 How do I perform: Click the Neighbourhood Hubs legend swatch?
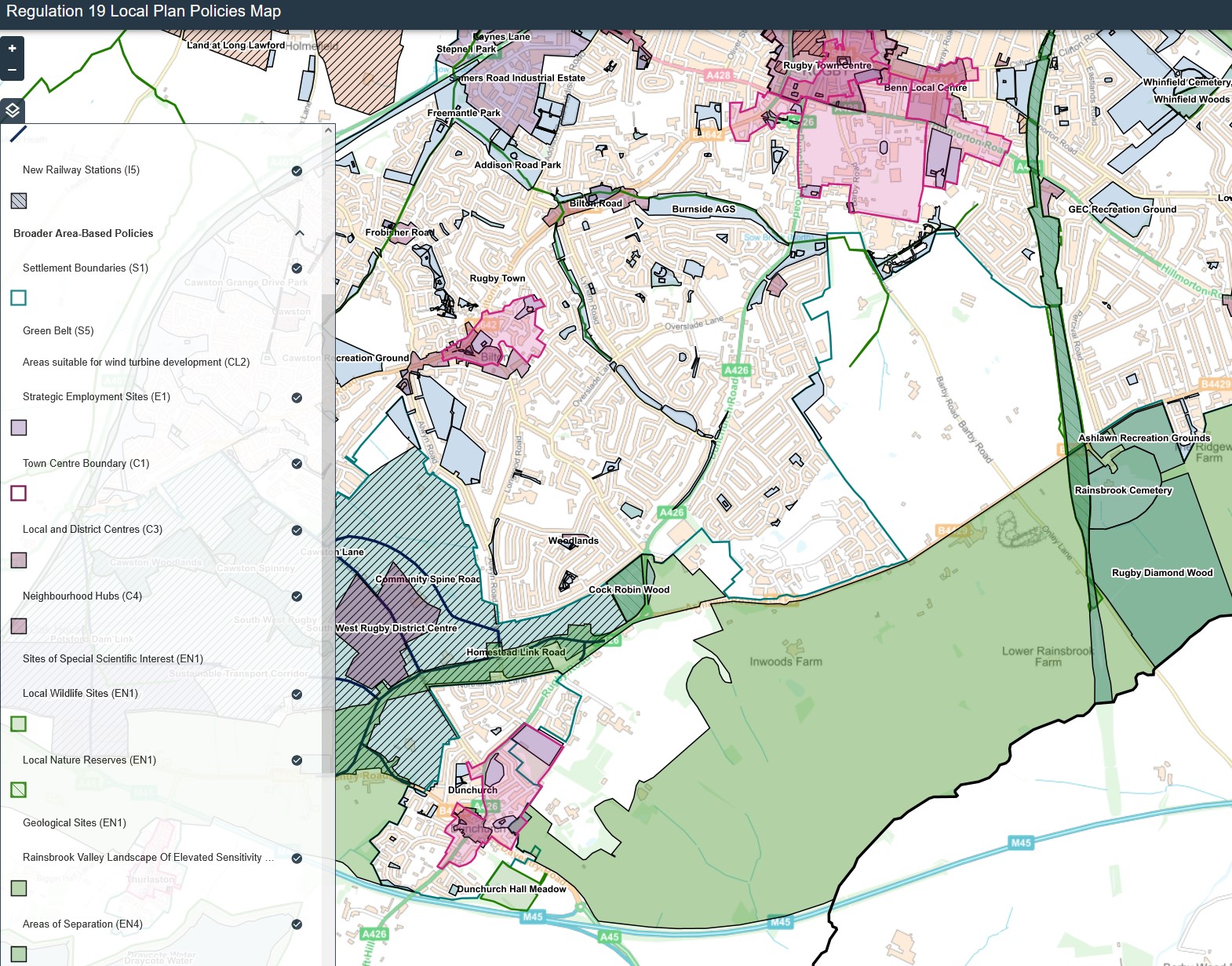pos(19,625)
